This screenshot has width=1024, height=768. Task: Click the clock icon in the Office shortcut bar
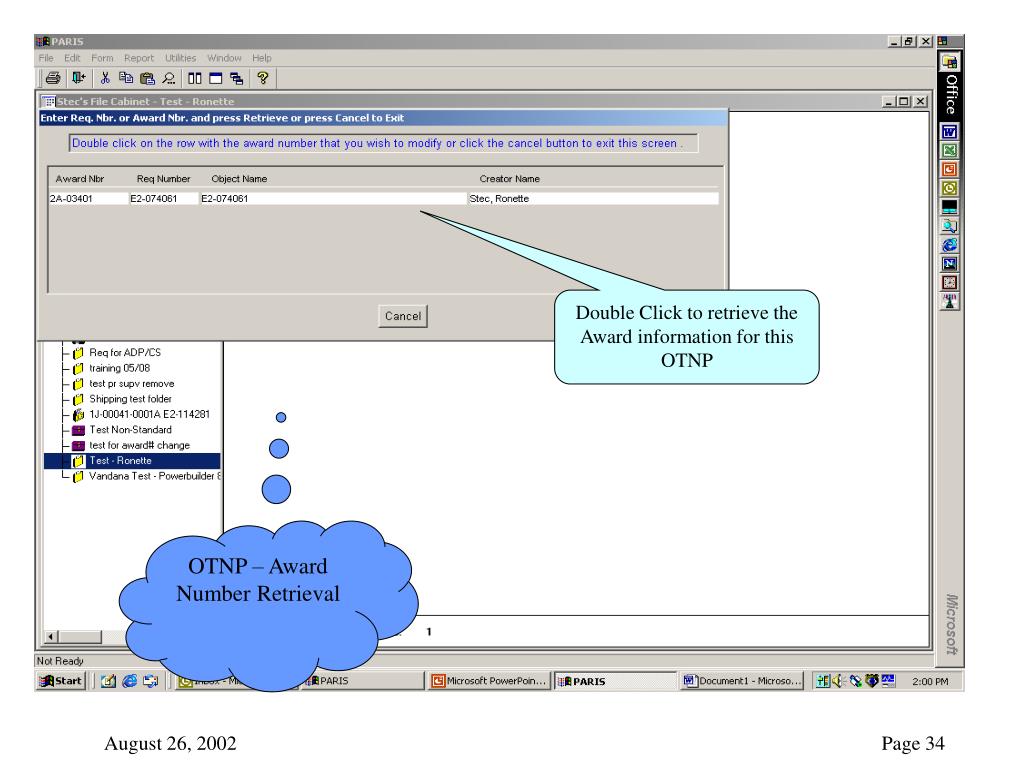click(x=950, y=283)
